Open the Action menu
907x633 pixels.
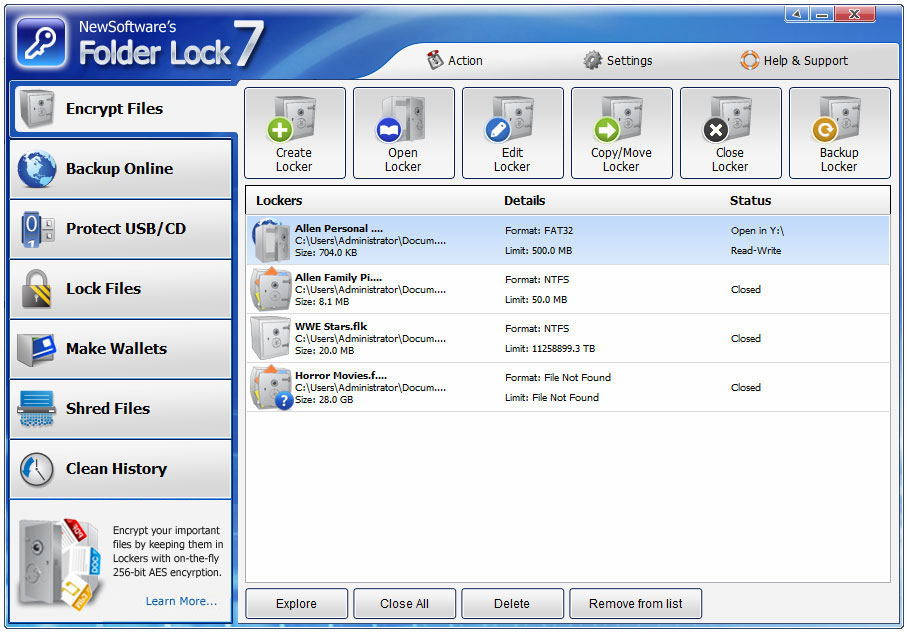point(455,60)
